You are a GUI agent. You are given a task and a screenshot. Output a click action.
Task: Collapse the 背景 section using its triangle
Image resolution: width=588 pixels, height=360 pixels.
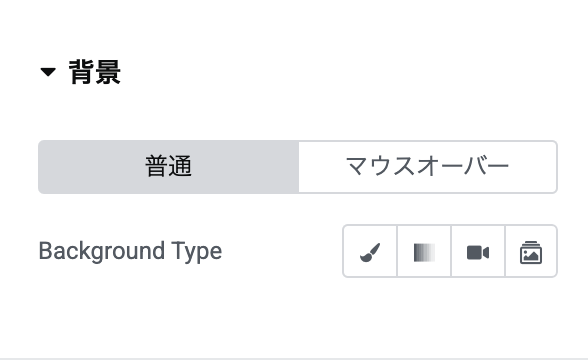tap(48, 72)
